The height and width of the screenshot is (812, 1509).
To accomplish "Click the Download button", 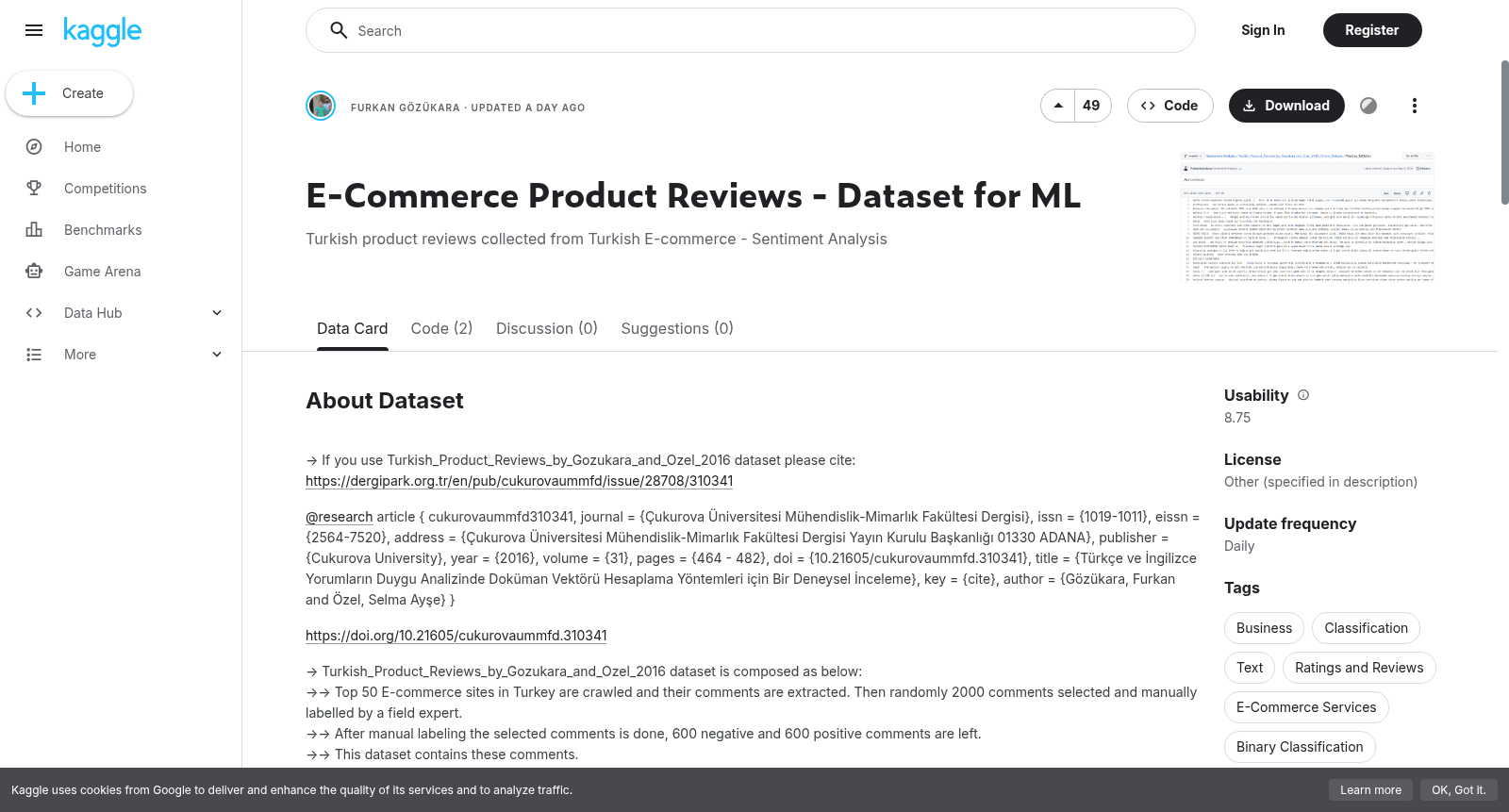I will (x=1286, y=106).
